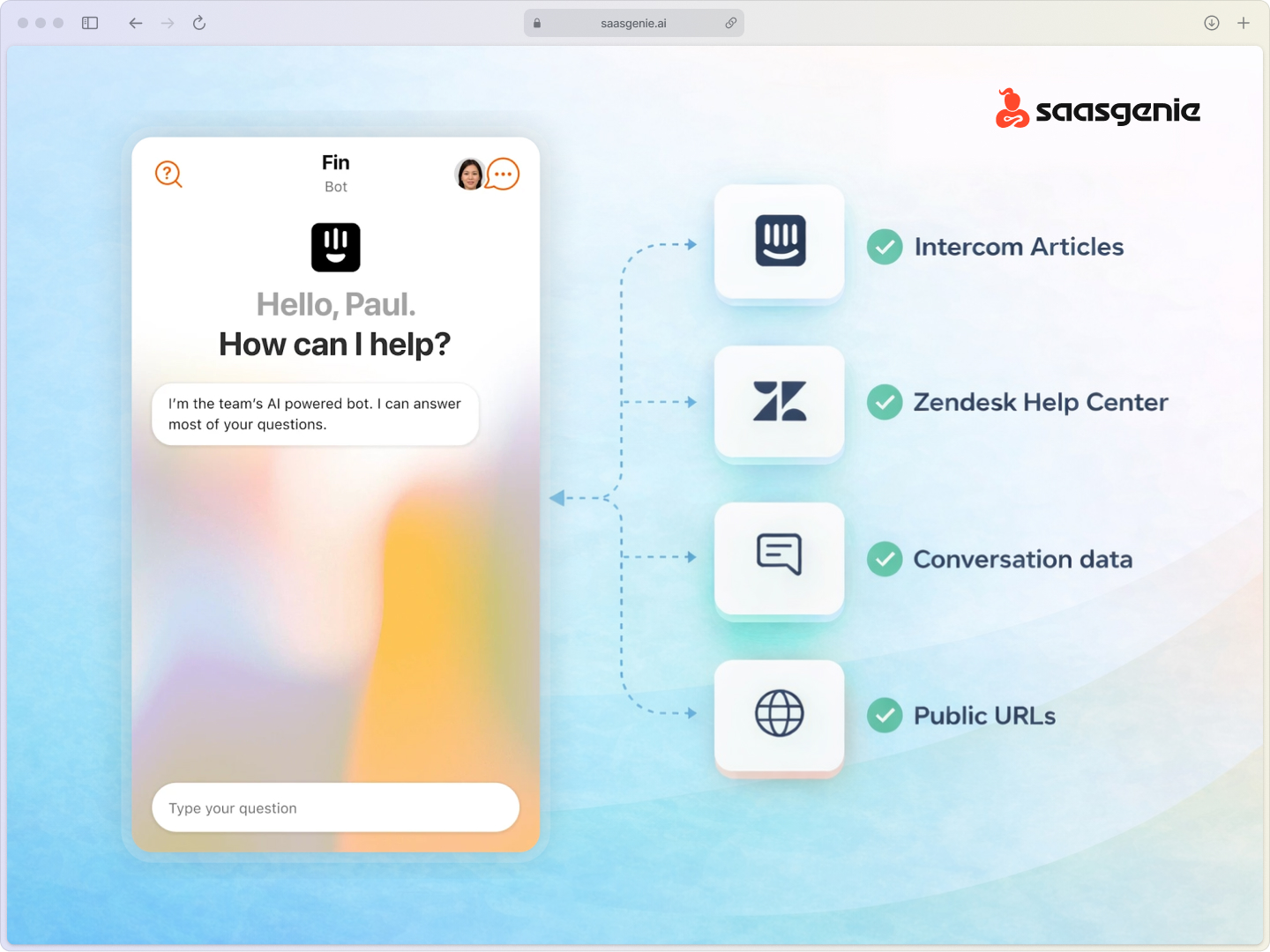1270x952 pixels.
Task: Click the 'Conversation data' label
Action: click(1023, 559)
